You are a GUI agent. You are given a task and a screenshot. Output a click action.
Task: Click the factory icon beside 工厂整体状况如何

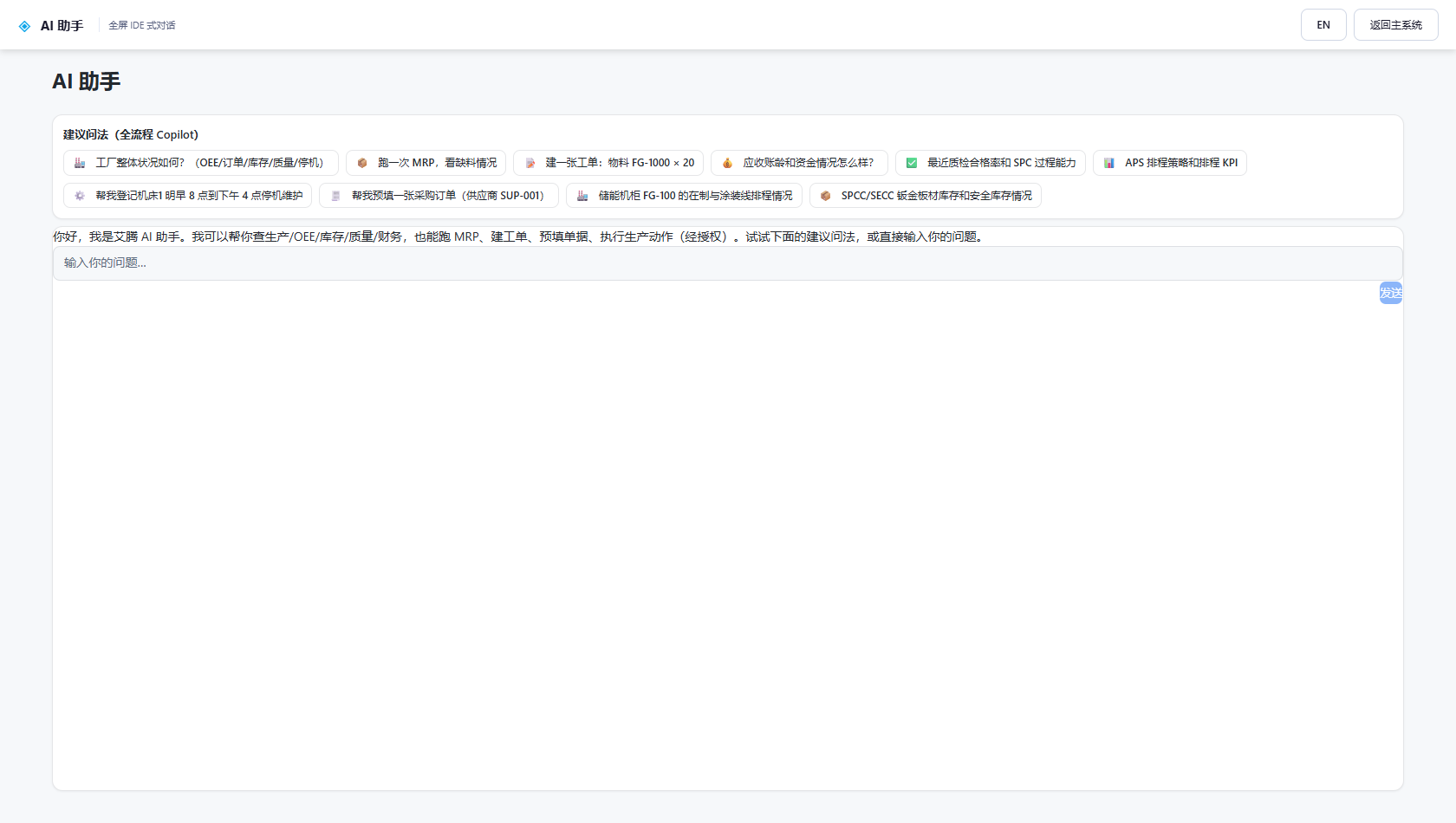point(80,163)
